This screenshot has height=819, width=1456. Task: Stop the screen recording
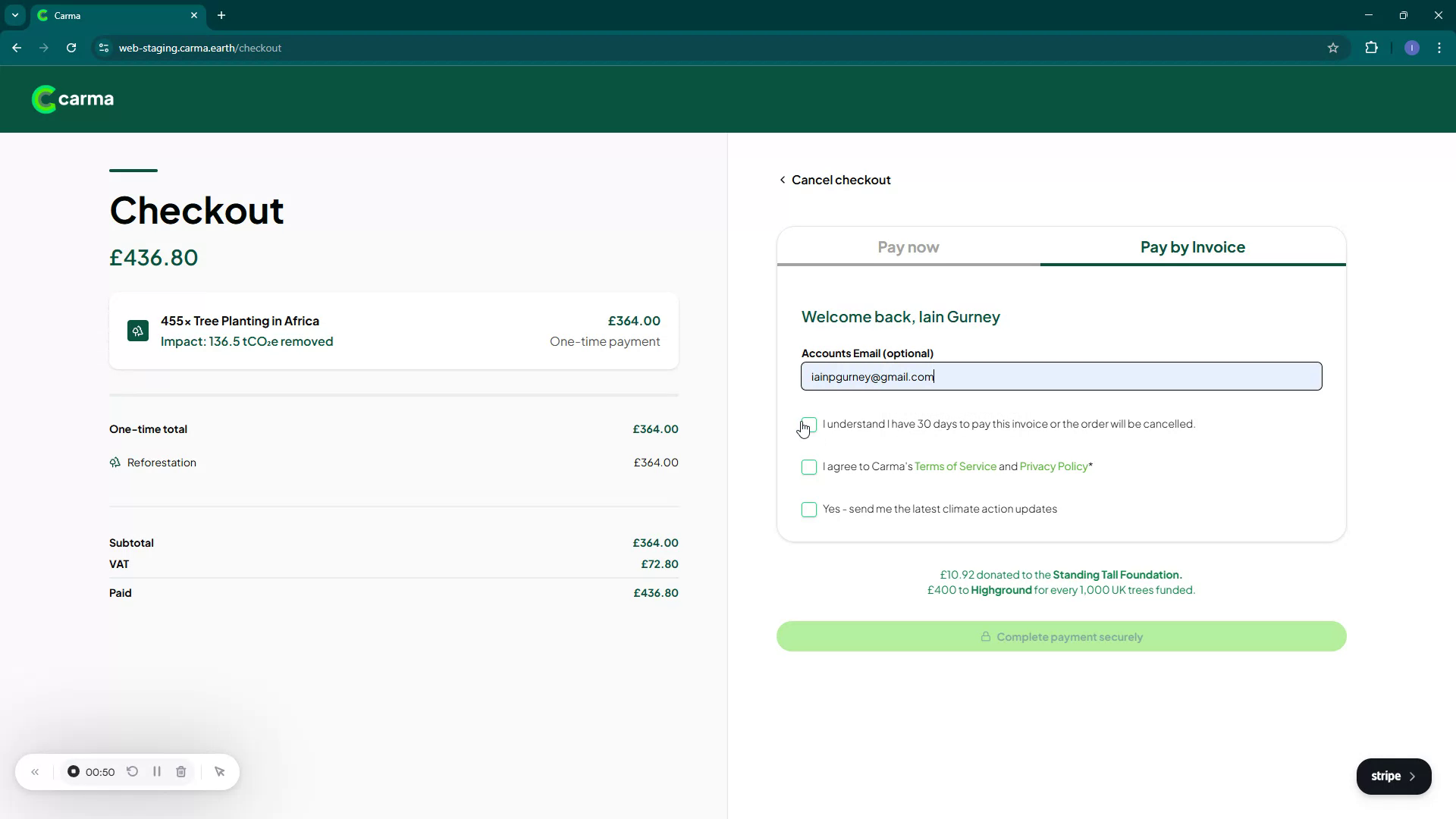coord(73,771)
